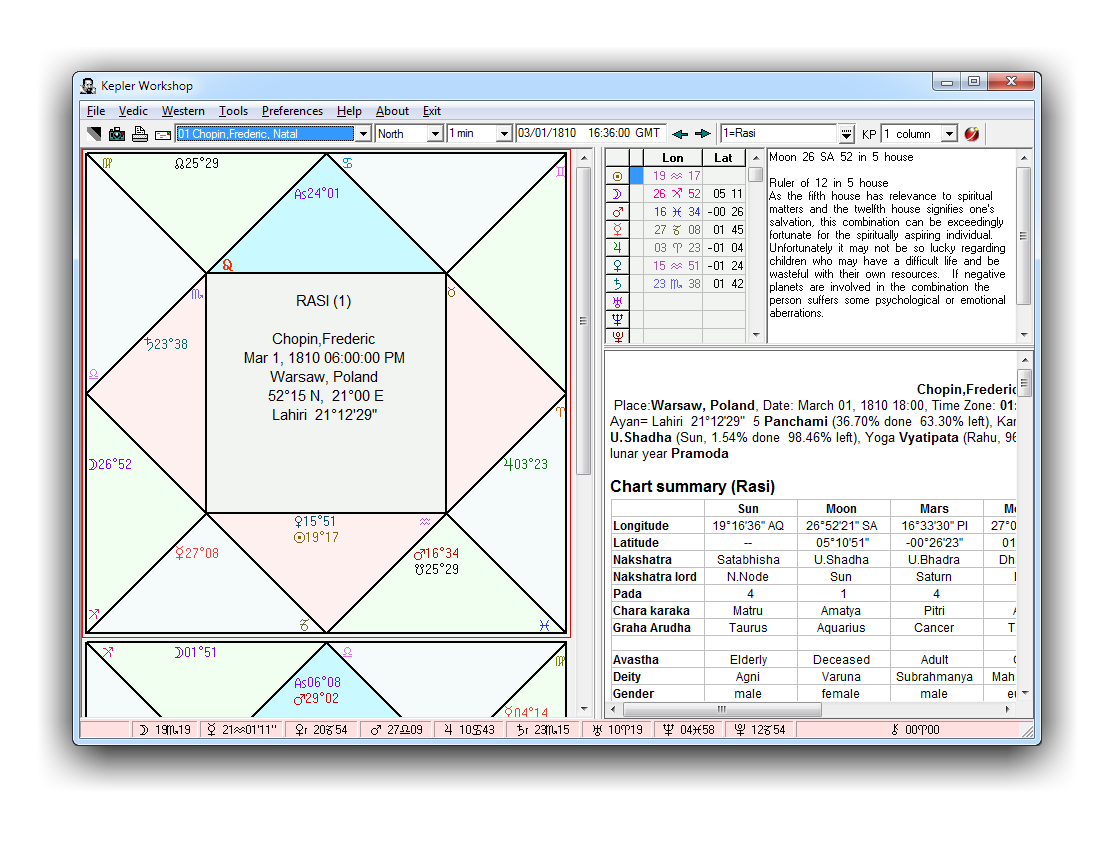The image size is (1112, 856).
Task: Step time forward with right arrow
Action: (x=703, y=133)
